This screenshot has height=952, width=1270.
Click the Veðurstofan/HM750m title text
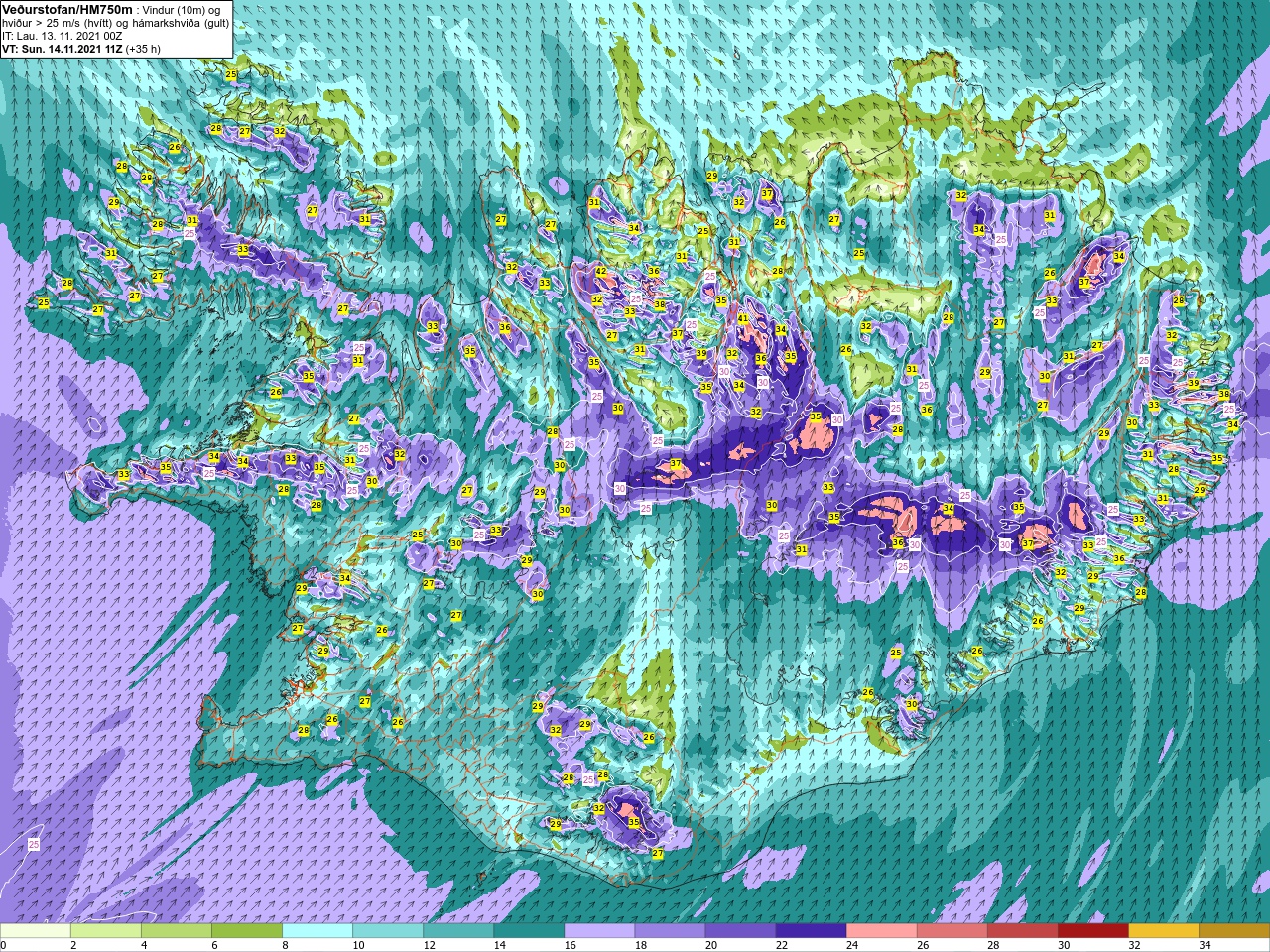point(67,9)
